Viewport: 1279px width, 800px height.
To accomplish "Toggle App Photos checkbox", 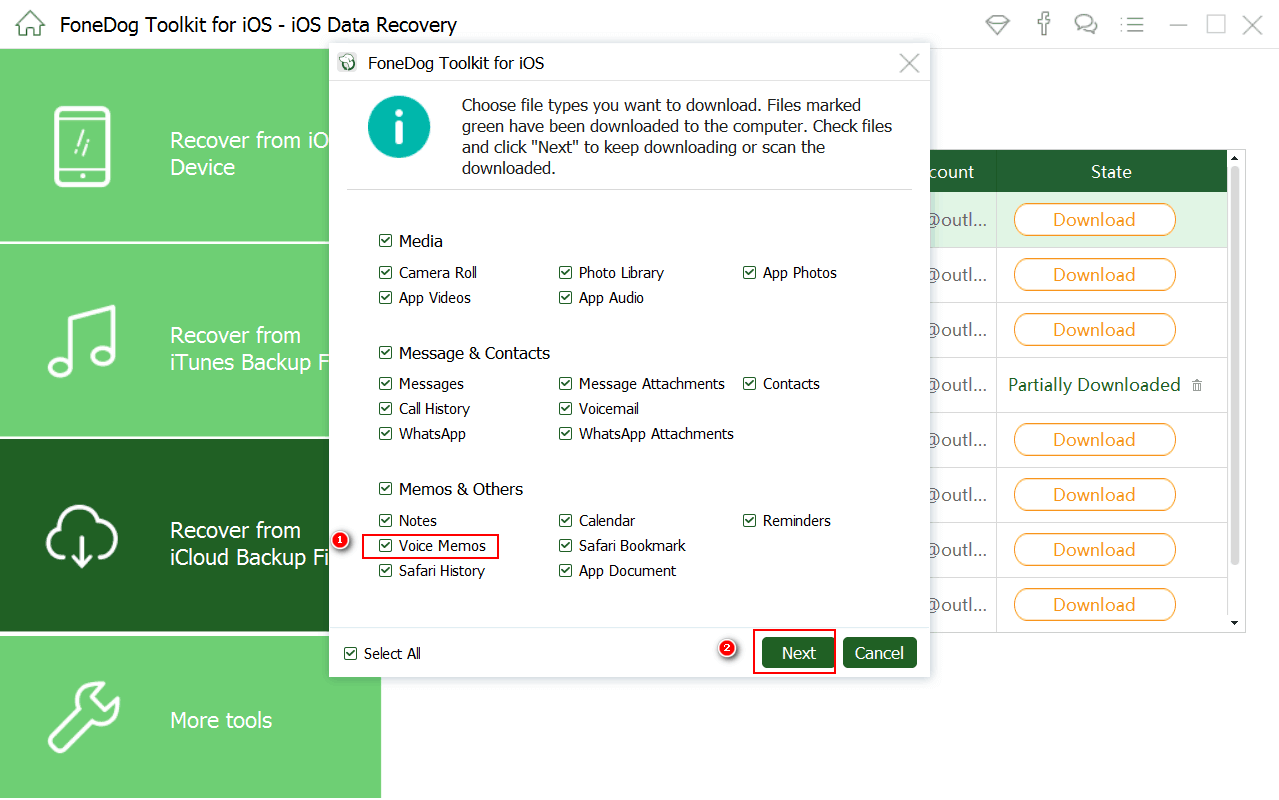I will pyautogui.click(x=749, y=272).
